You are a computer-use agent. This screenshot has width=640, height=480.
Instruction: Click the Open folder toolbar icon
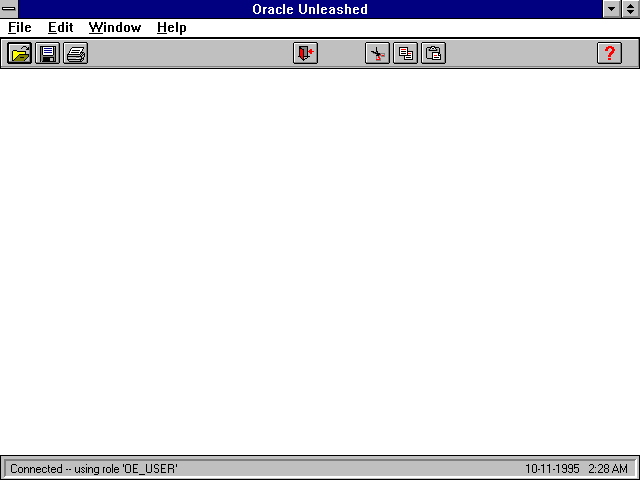19,54
